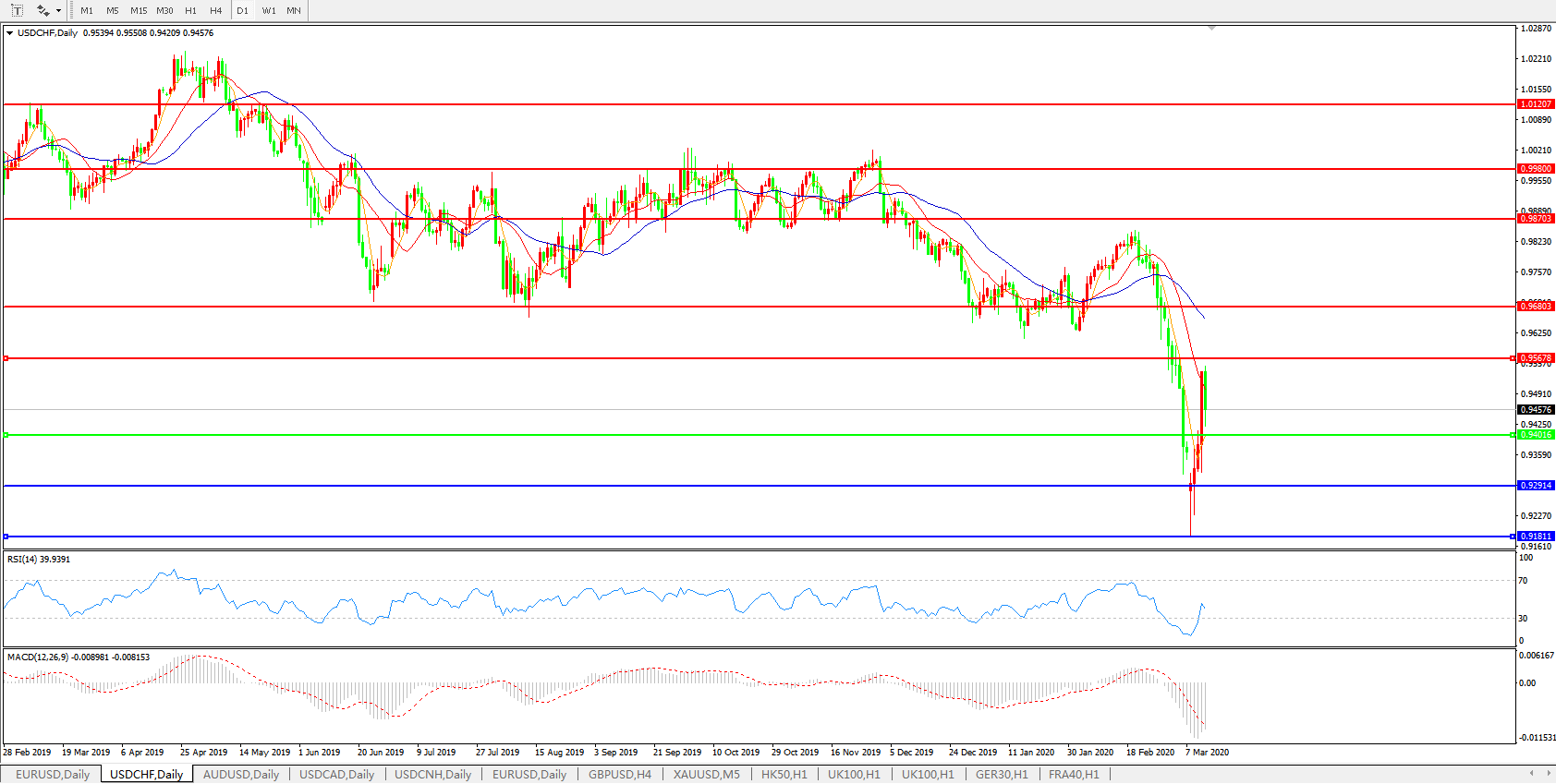Open the AUDUSD,Daily chart tab
Image resolution: width=1556 pixels, height=784 pixels.
[240, 774]
